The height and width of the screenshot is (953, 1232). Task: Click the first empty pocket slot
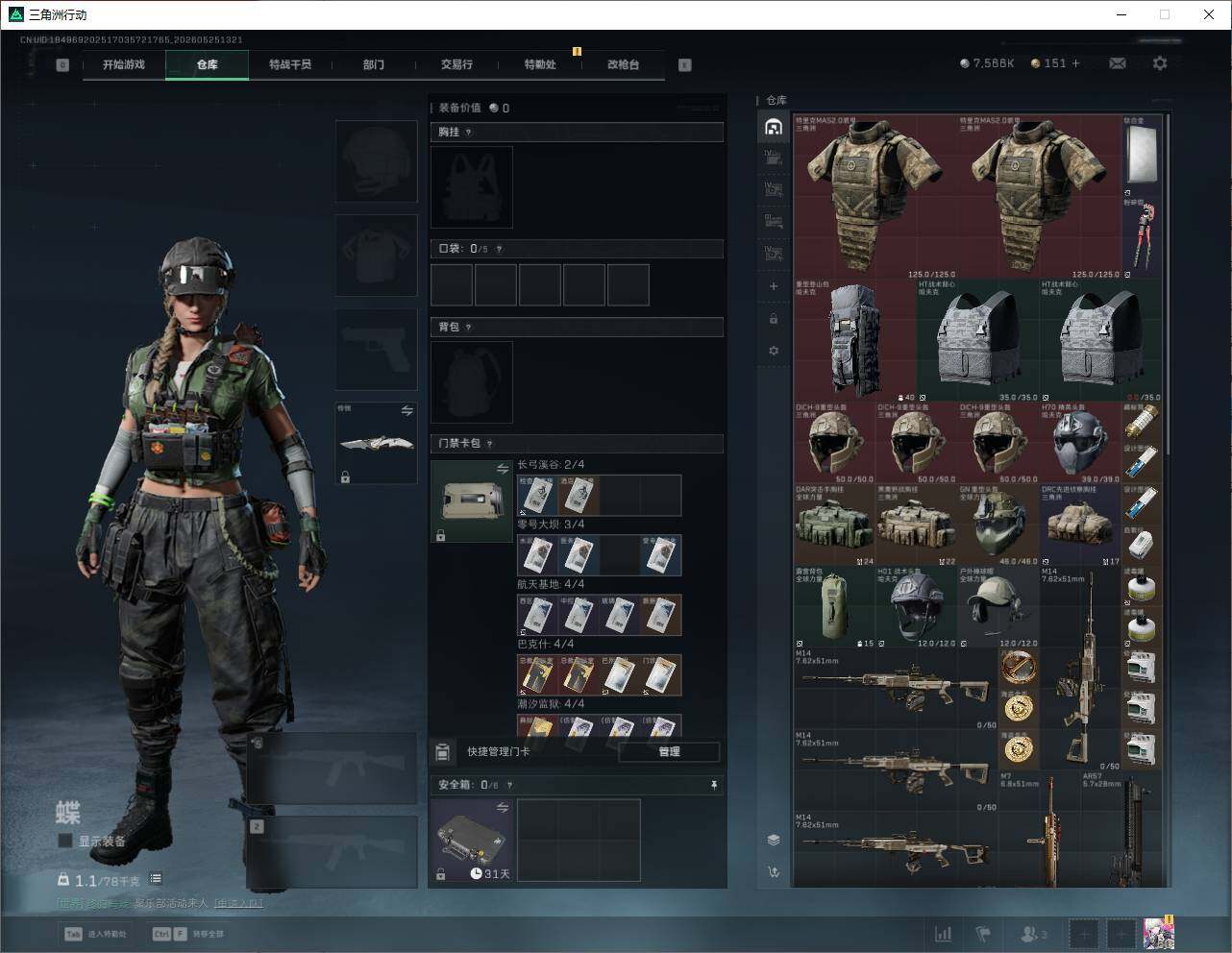(452, 285)
